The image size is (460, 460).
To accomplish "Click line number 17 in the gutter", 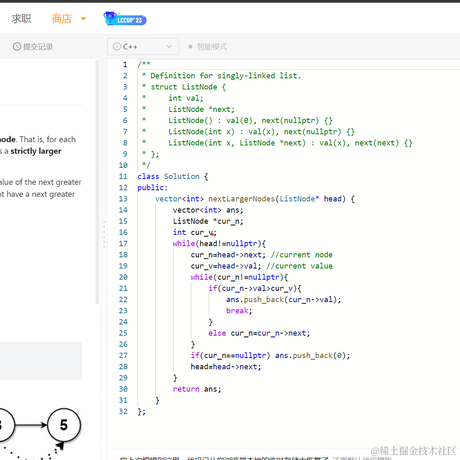I will (123, 244).
